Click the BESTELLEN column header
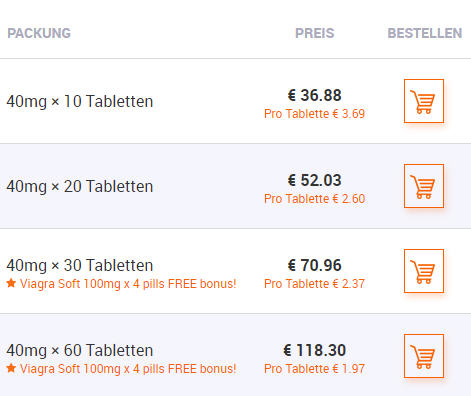 coord(424,33)
